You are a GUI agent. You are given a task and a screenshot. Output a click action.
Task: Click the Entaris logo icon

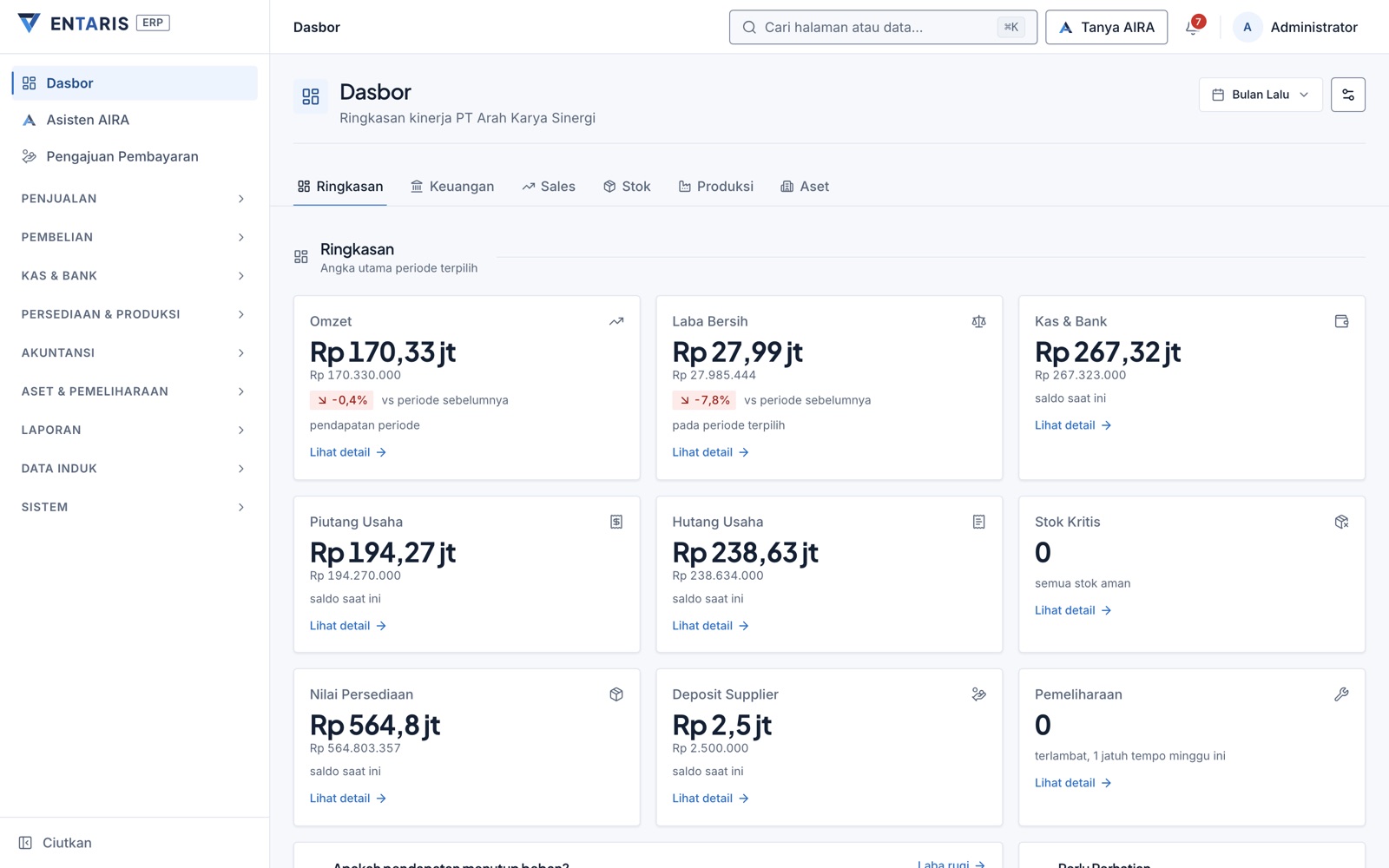tap(29, 23)
